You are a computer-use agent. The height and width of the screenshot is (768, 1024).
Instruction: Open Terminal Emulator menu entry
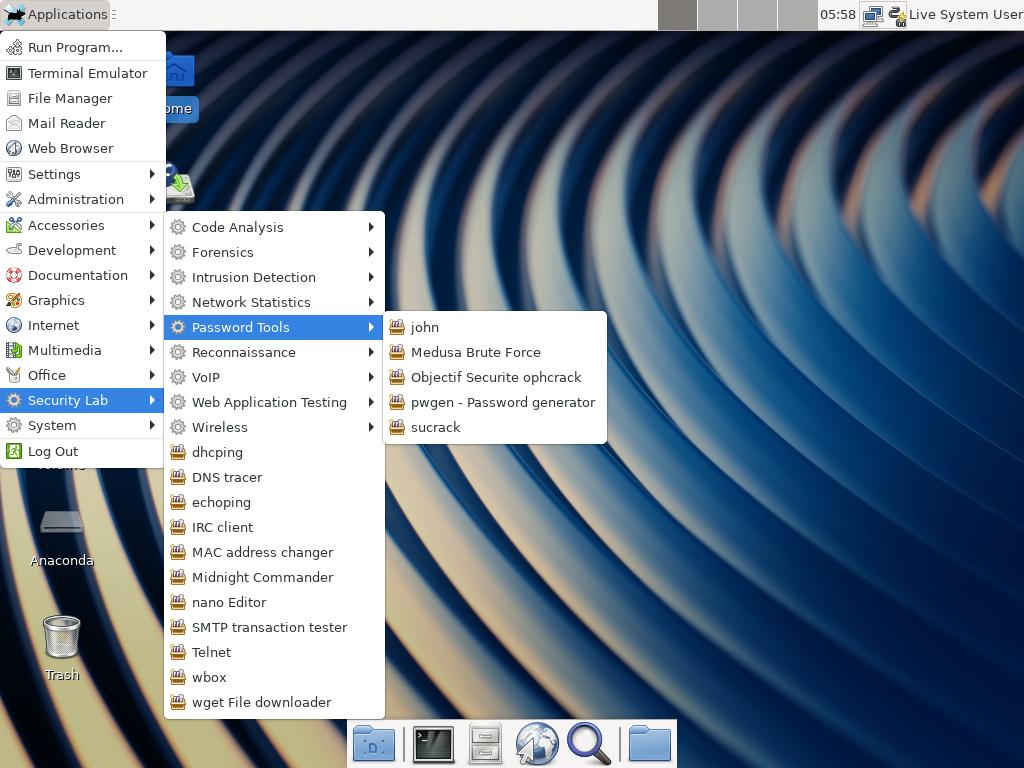click(x=82, y=73)
